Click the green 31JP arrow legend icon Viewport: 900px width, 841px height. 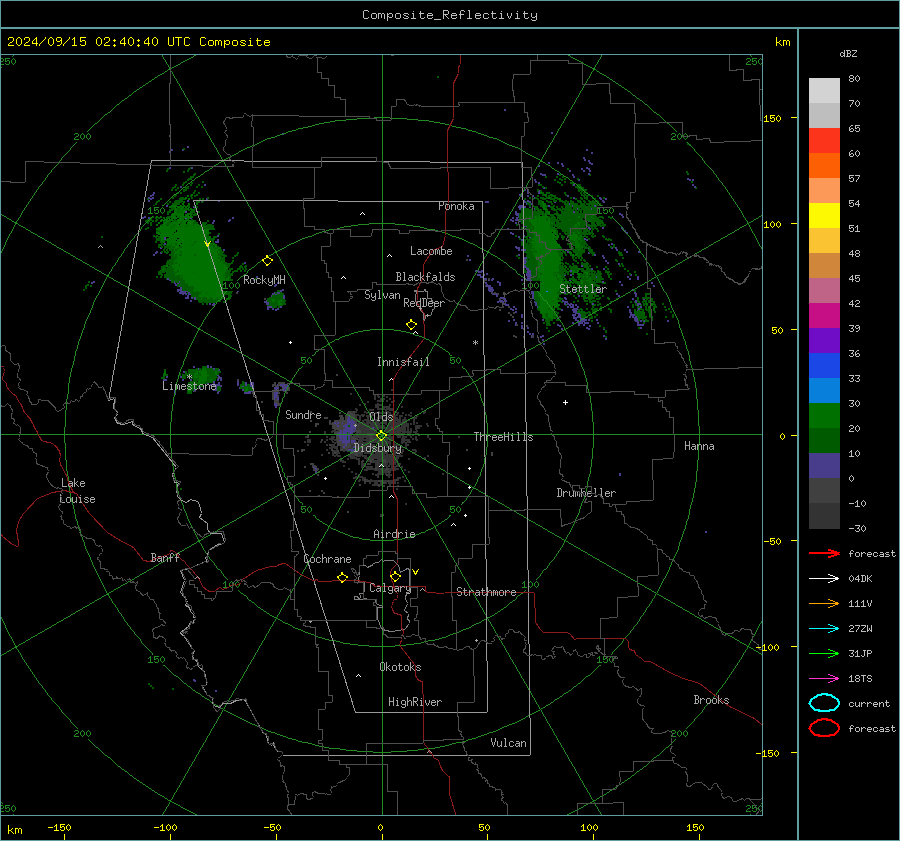click(824, 653)
